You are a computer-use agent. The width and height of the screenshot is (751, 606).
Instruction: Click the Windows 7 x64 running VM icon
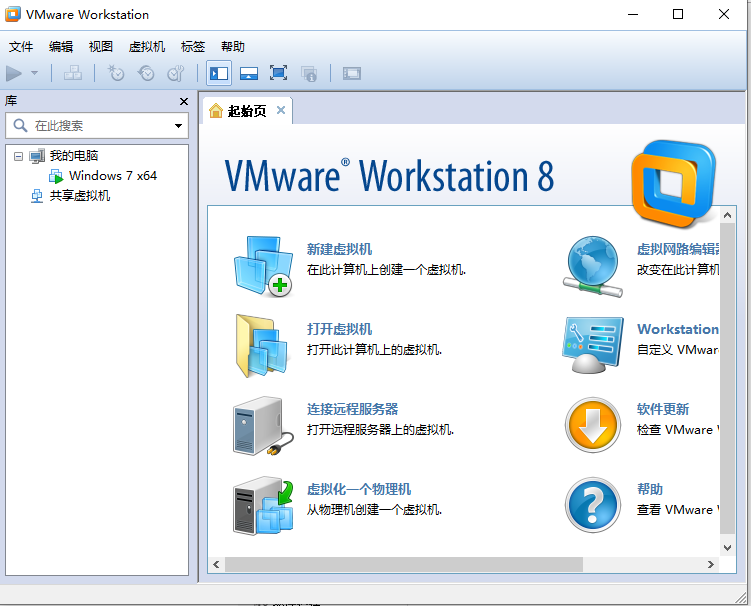56,176
